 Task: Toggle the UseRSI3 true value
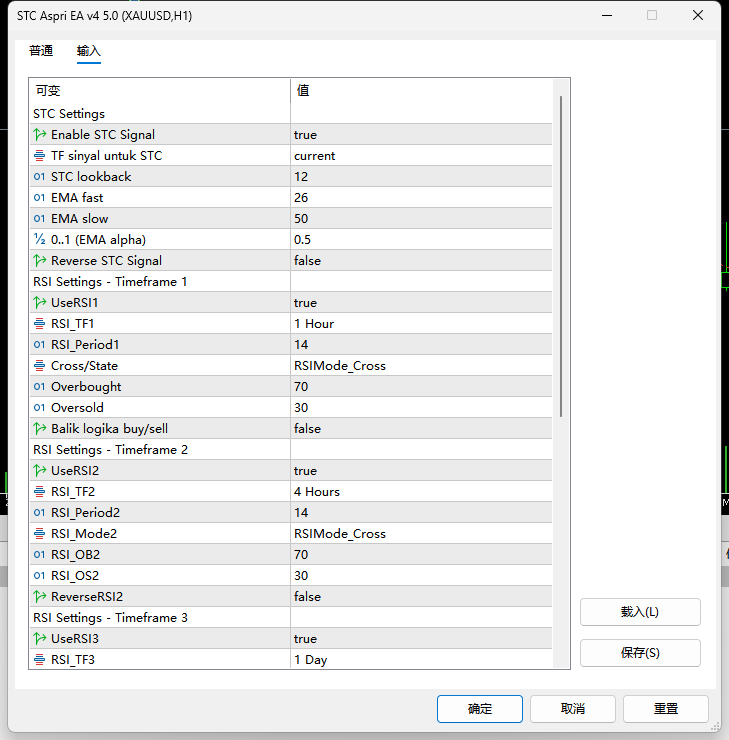coord(421,639)
